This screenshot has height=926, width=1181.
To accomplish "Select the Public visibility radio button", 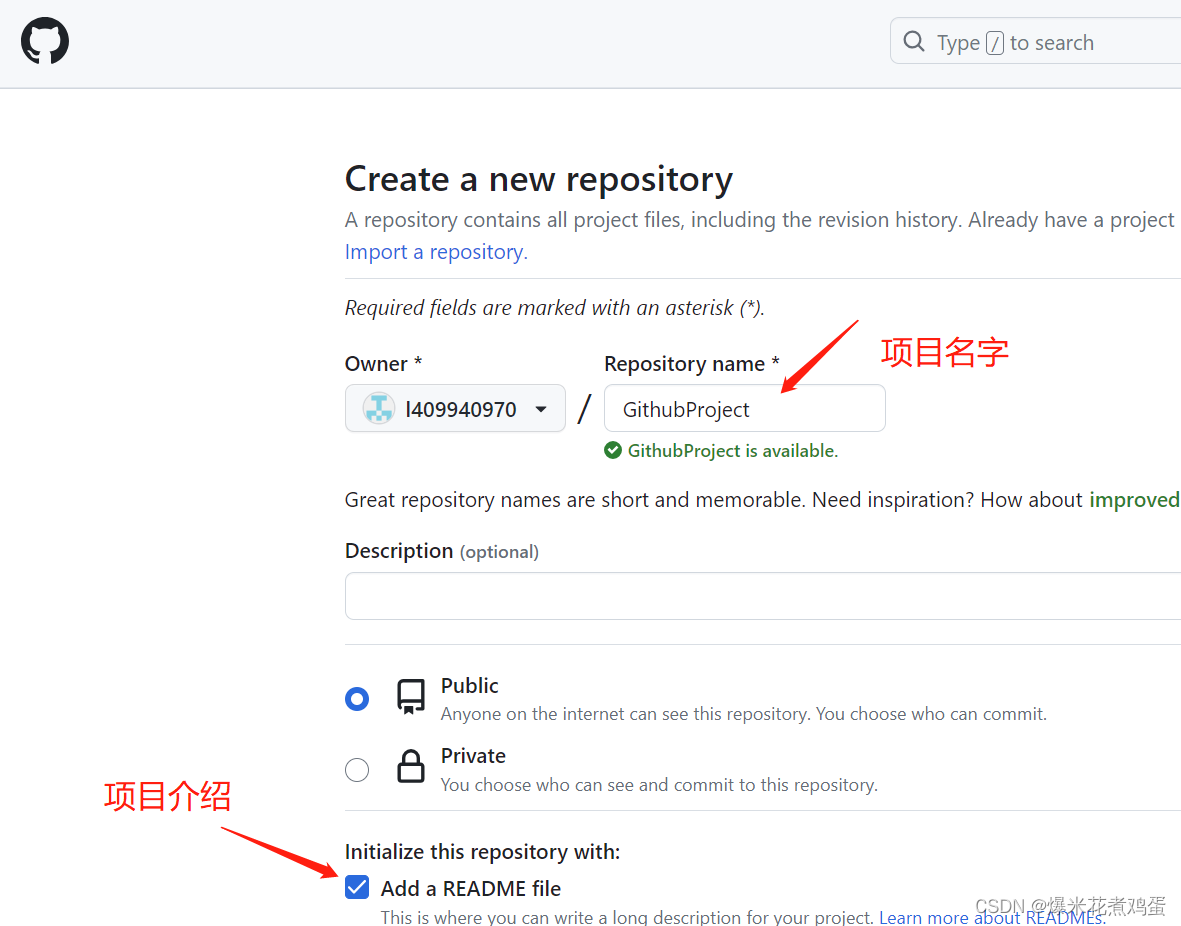I will (x=357, y=698).
